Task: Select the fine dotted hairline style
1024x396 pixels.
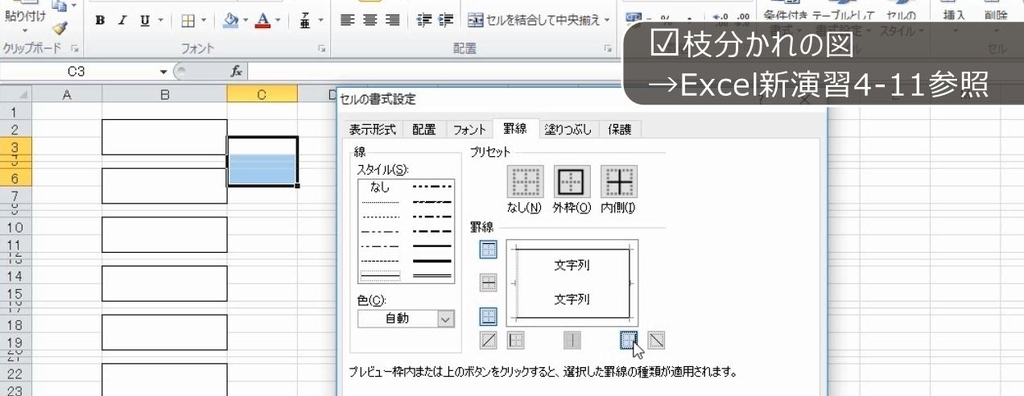Action: point(379,203)
